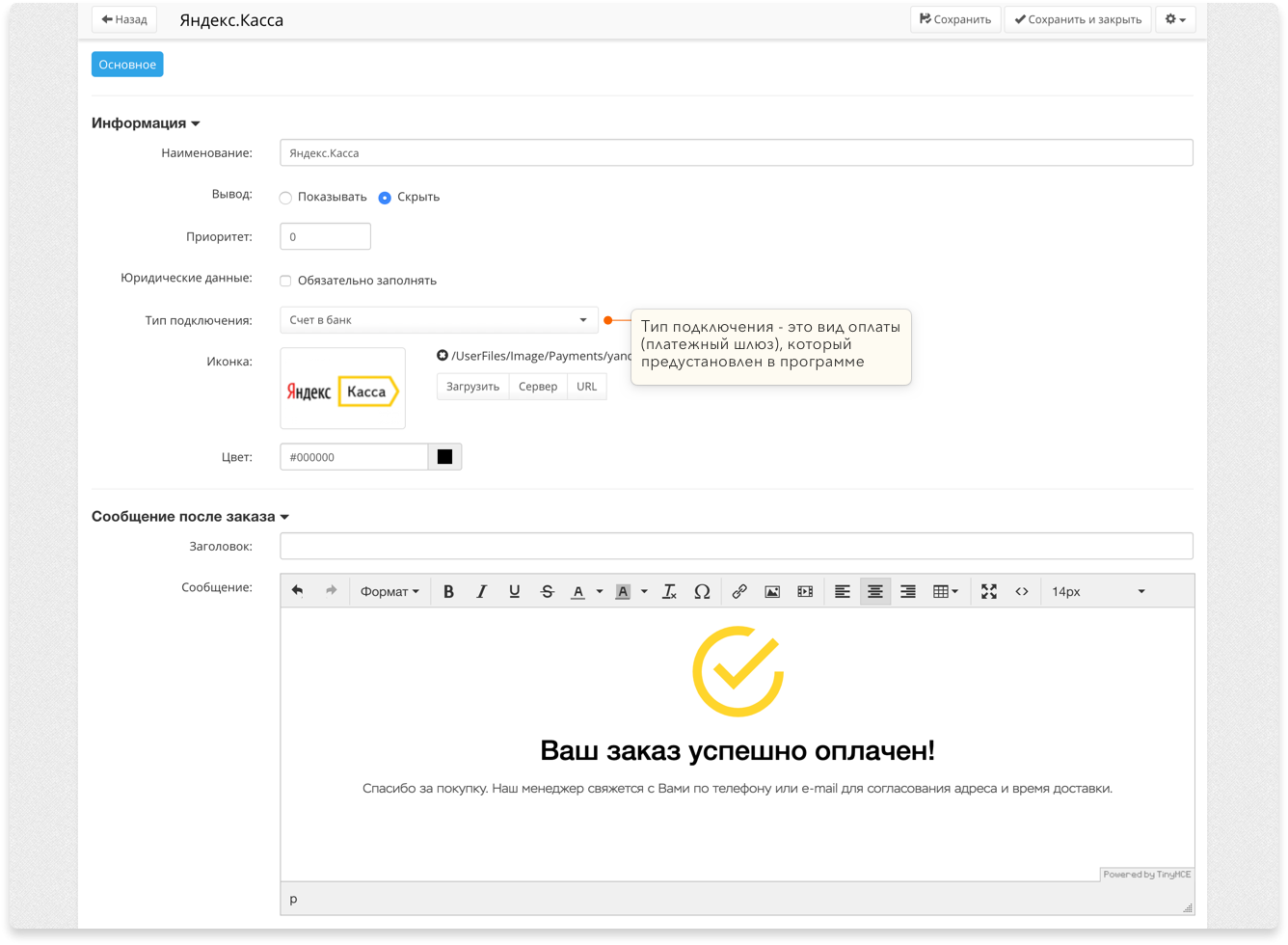This screenshot has height=945, width=1288.
Task: Click the heading Ваш заказ успешно оплачен!
Action: coord(738,750)
